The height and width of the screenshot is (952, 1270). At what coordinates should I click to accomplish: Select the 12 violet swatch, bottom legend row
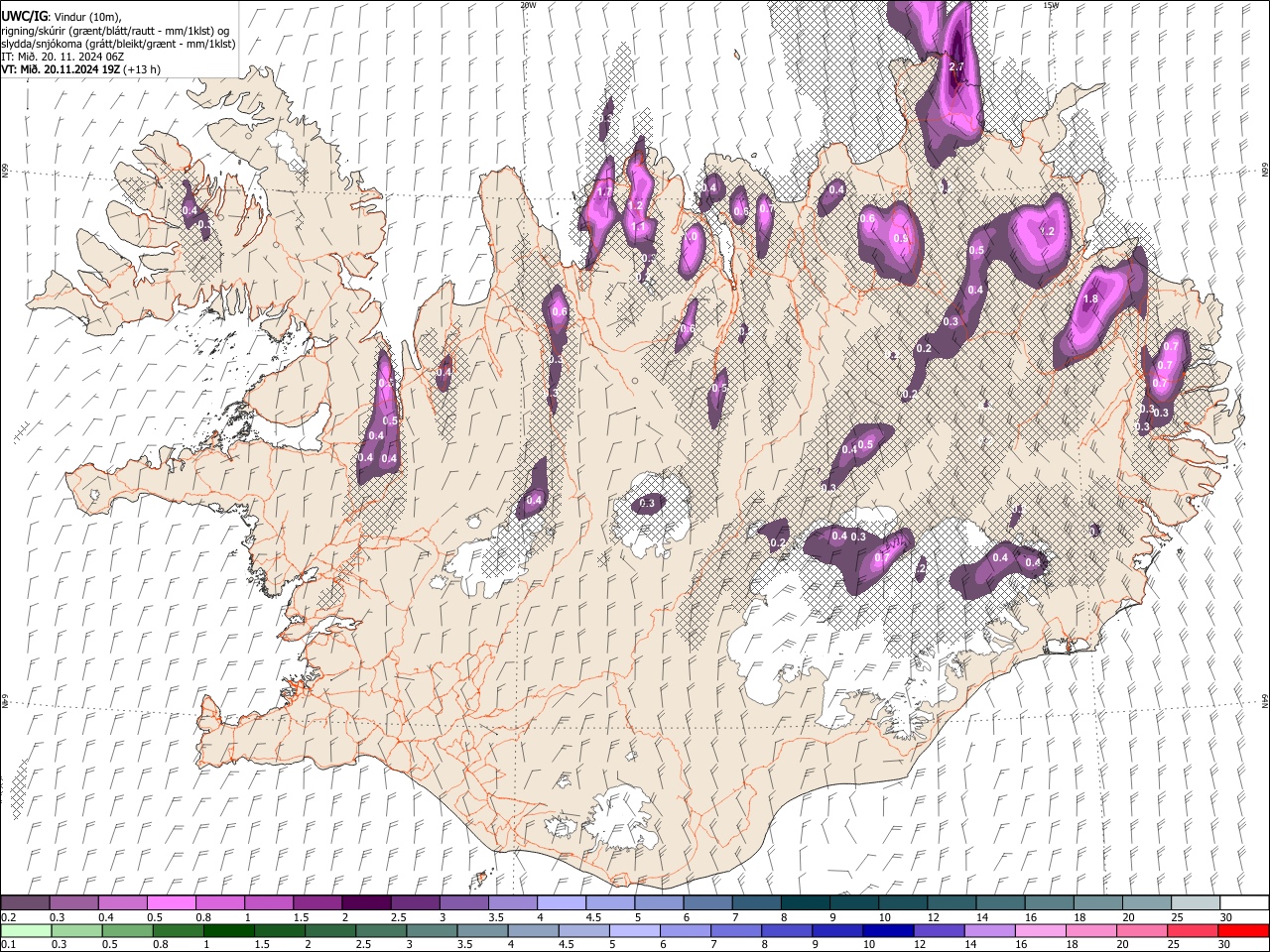coord(939,930)
